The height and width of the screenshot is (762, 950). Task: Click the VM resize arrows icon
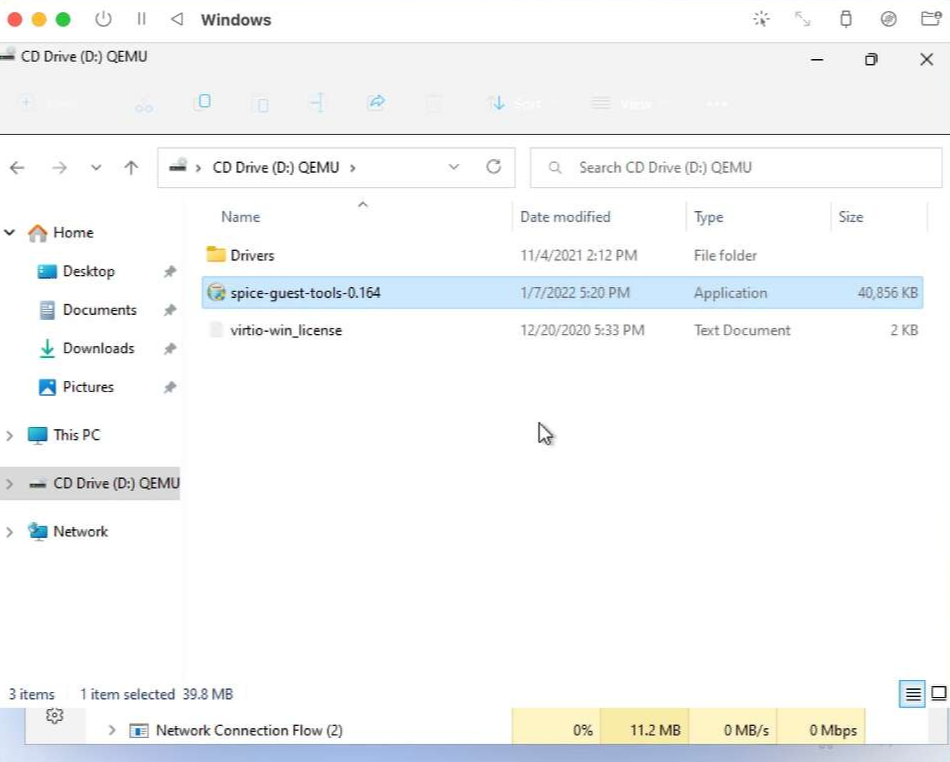(x=803, y=19)
